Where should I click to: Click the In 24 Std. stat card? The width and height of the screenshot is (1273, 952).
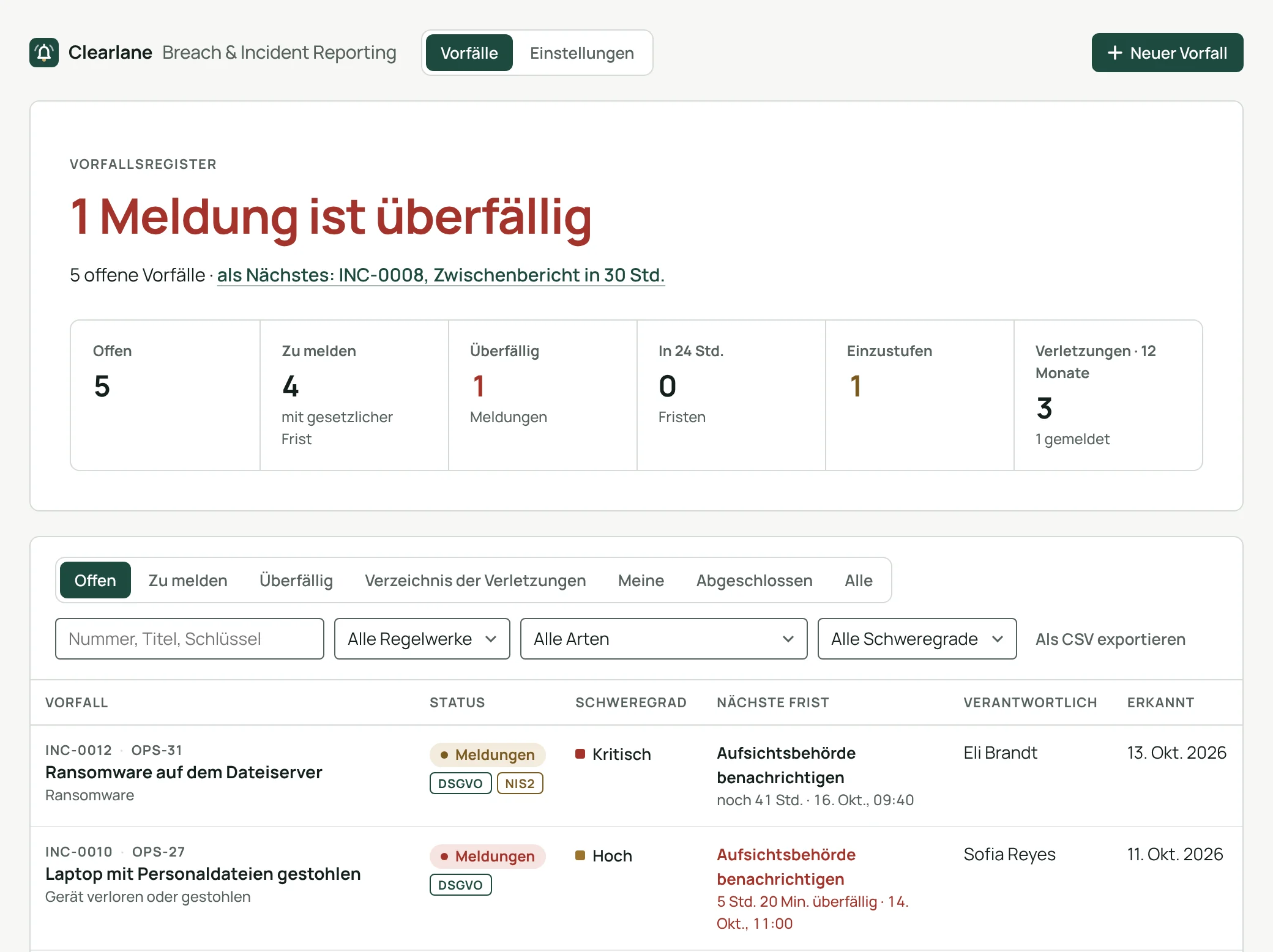731,395
